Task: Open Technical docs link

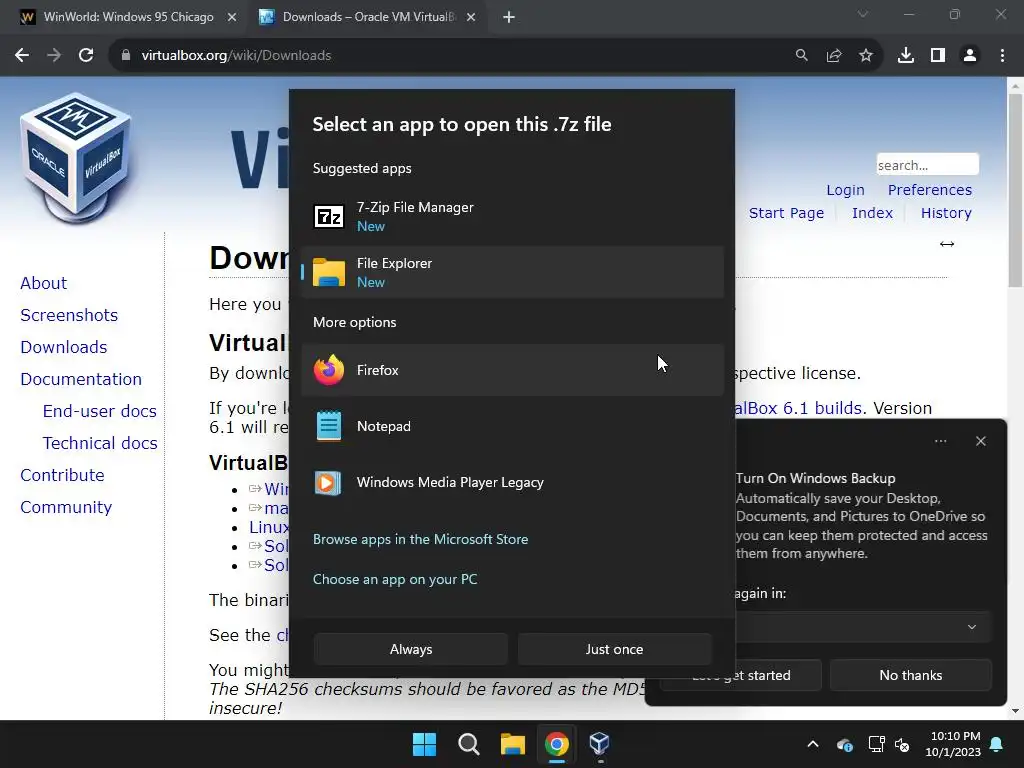Action: coord(100,443)
